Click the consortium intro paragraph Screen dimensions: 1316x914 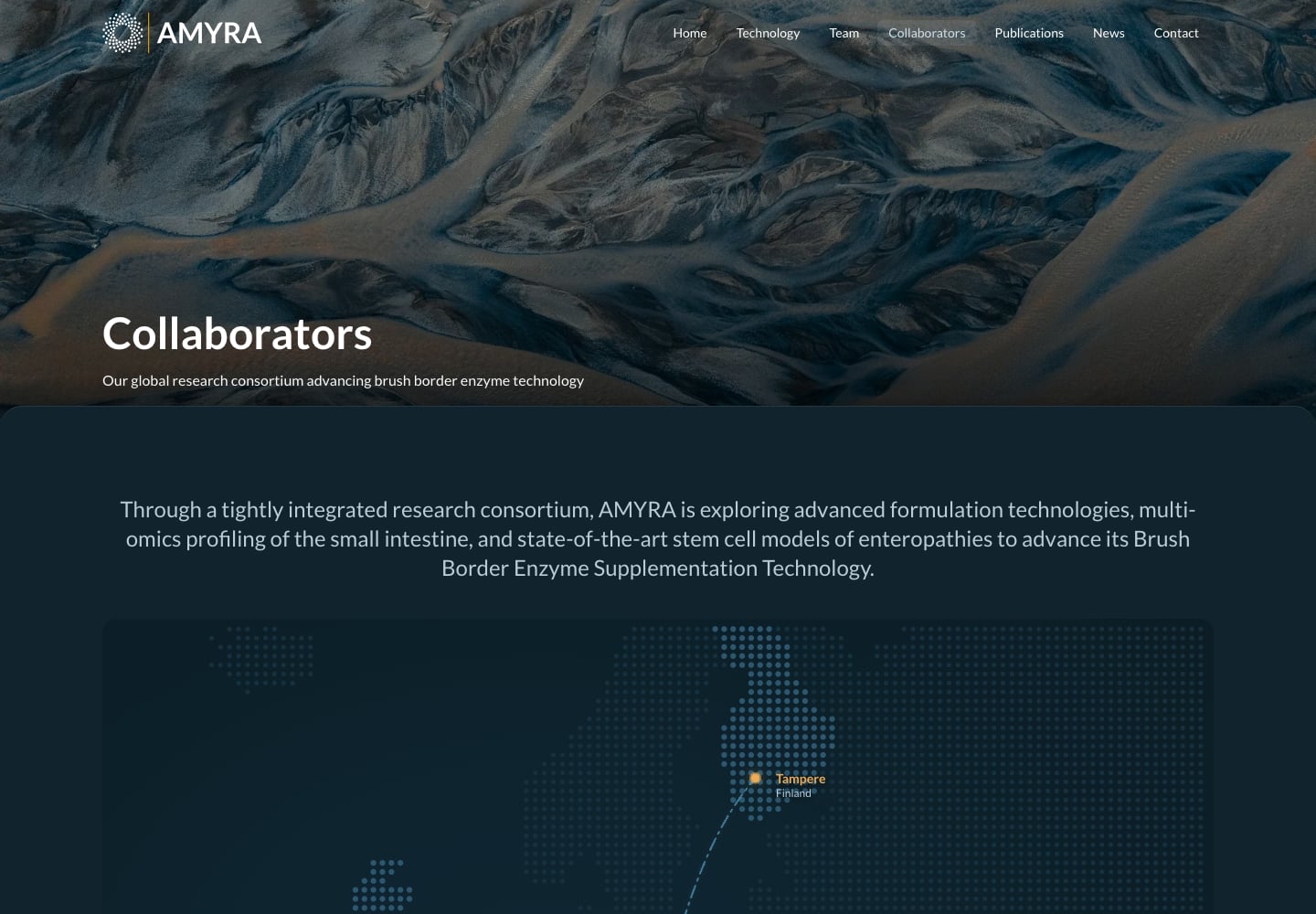(x=658, y=538)
